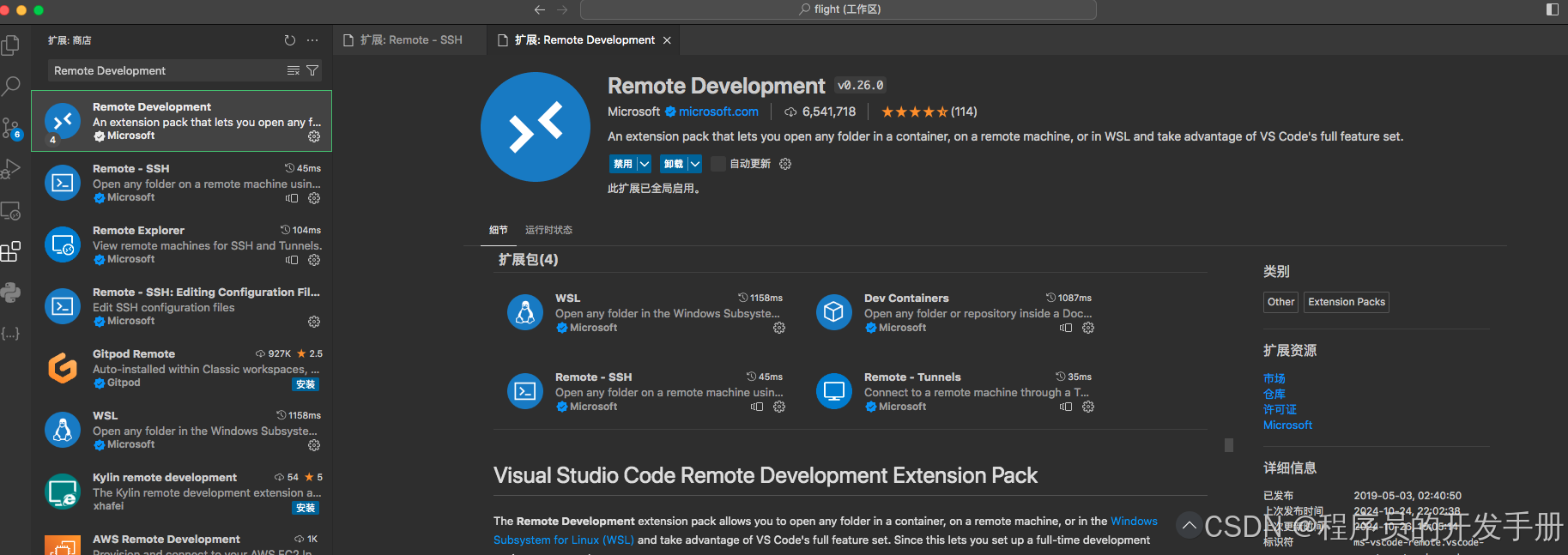Open the Explorer view in activity bar
The width and height of the screenshot is (1568, 555).
click(x=10, y=45)
